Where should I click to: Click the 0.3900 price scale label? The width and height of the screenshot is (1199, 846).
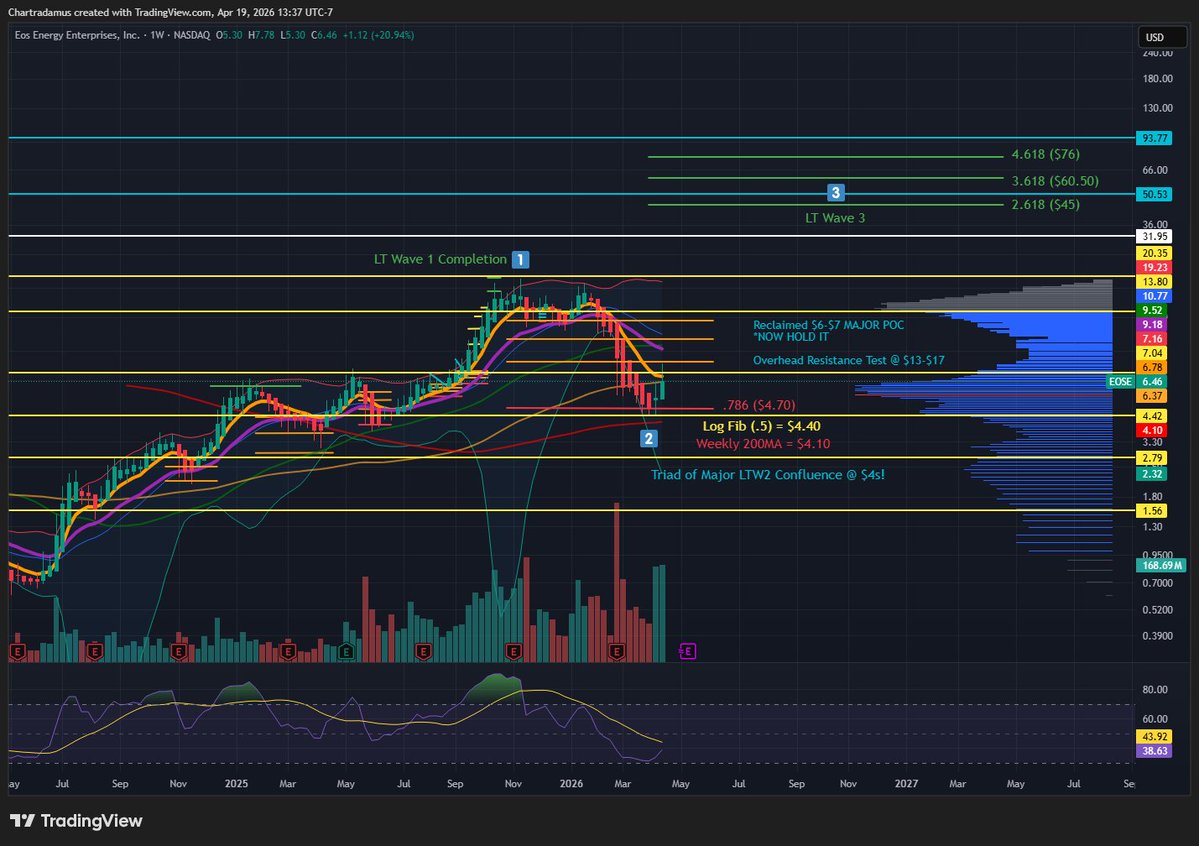(x=1158, y=636)
